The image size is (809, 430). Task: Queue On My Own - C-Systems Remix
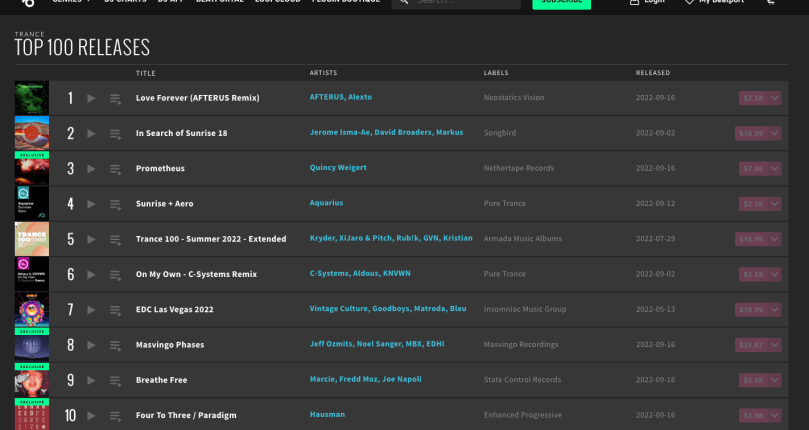point(115,275)
